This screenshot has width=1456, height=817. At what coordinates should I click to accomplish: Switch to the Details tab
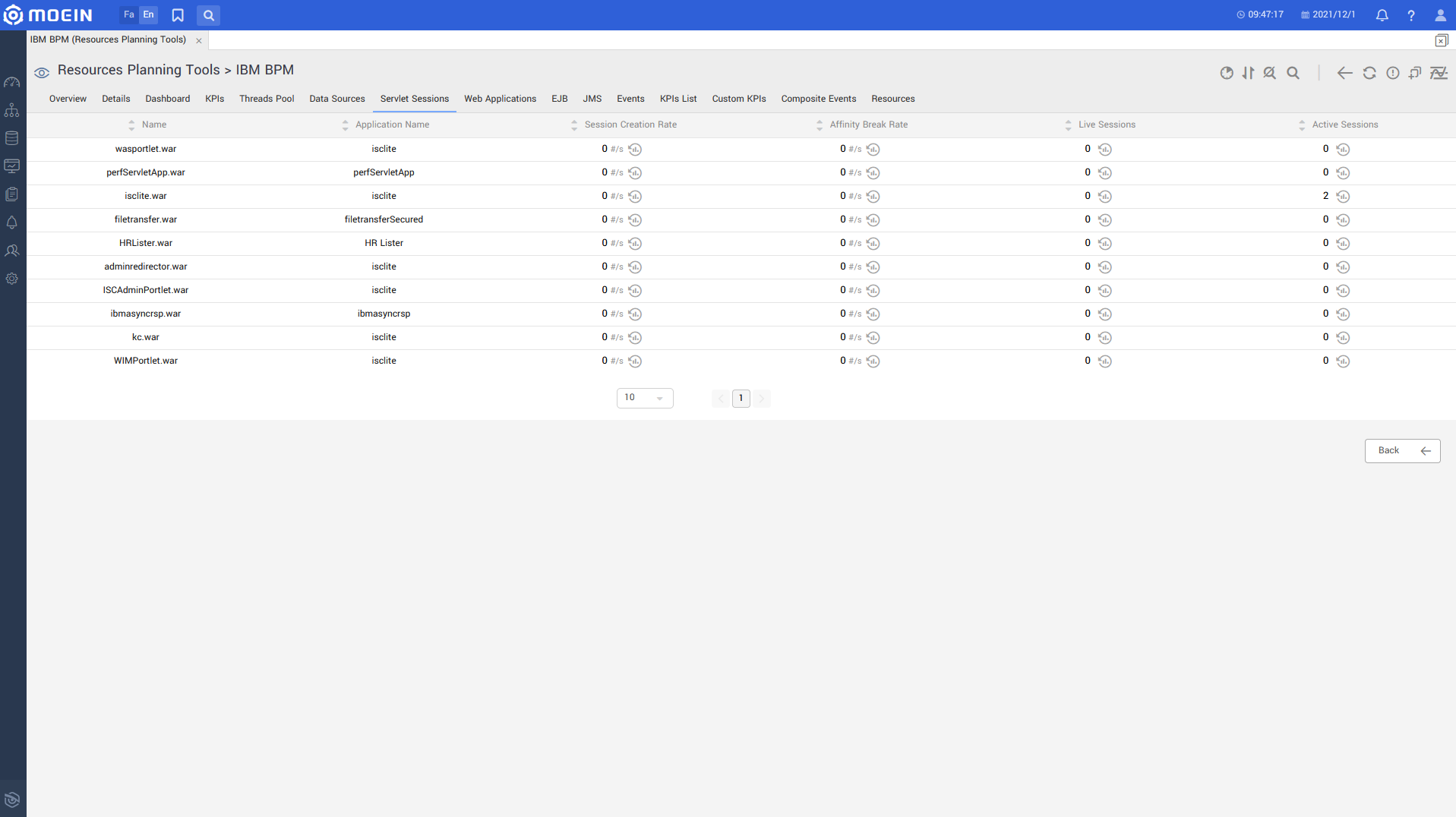[116, 99]
